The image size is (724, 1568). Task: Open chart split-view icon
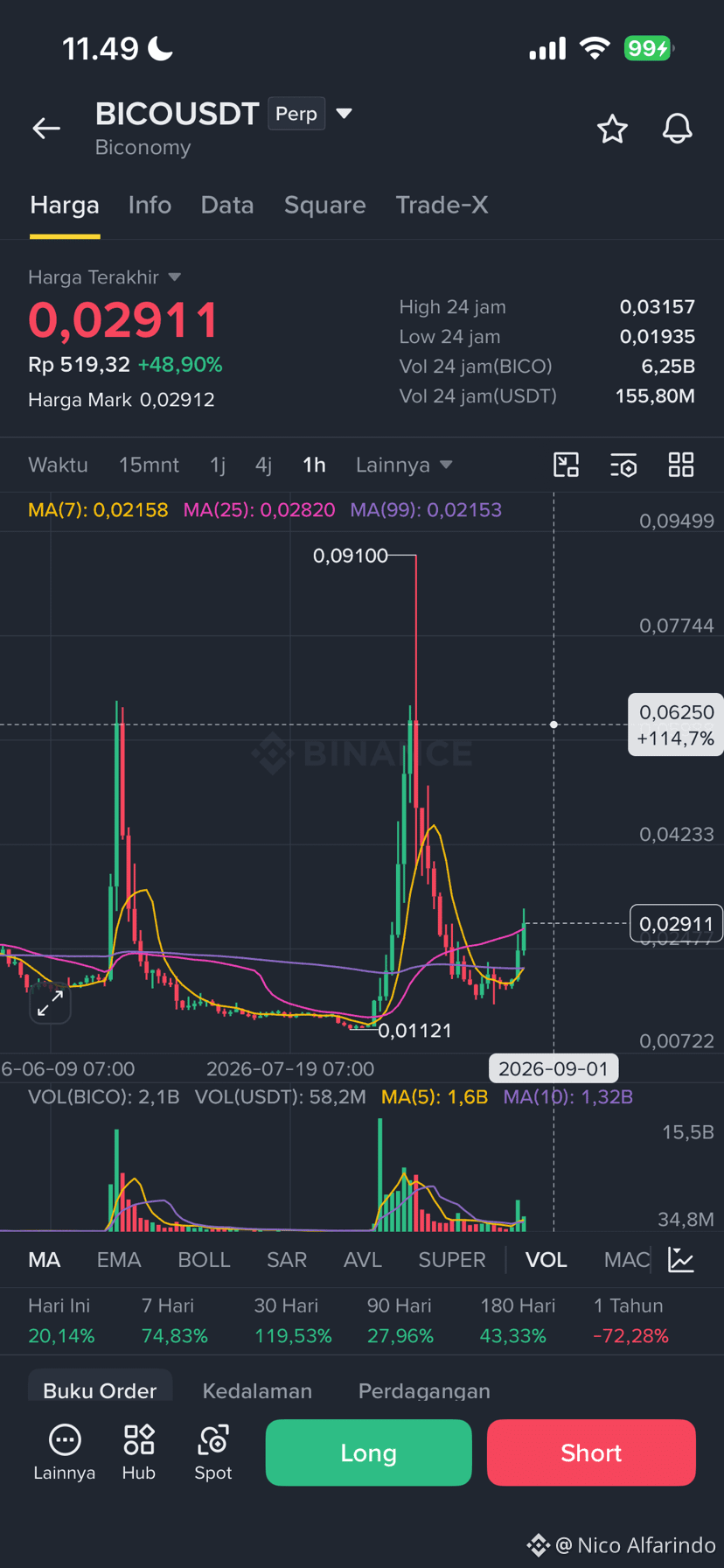click(567, 465)
